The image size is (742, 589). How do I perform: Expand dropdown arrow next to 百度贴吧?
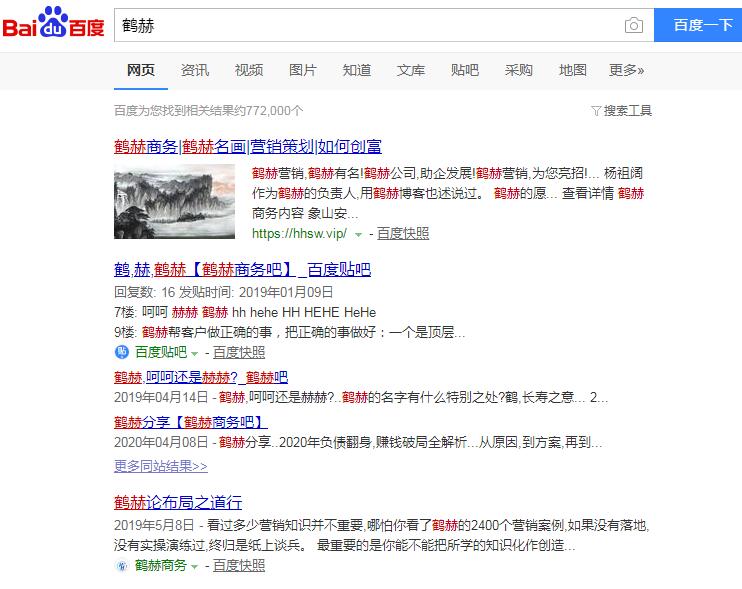[195, 353]
